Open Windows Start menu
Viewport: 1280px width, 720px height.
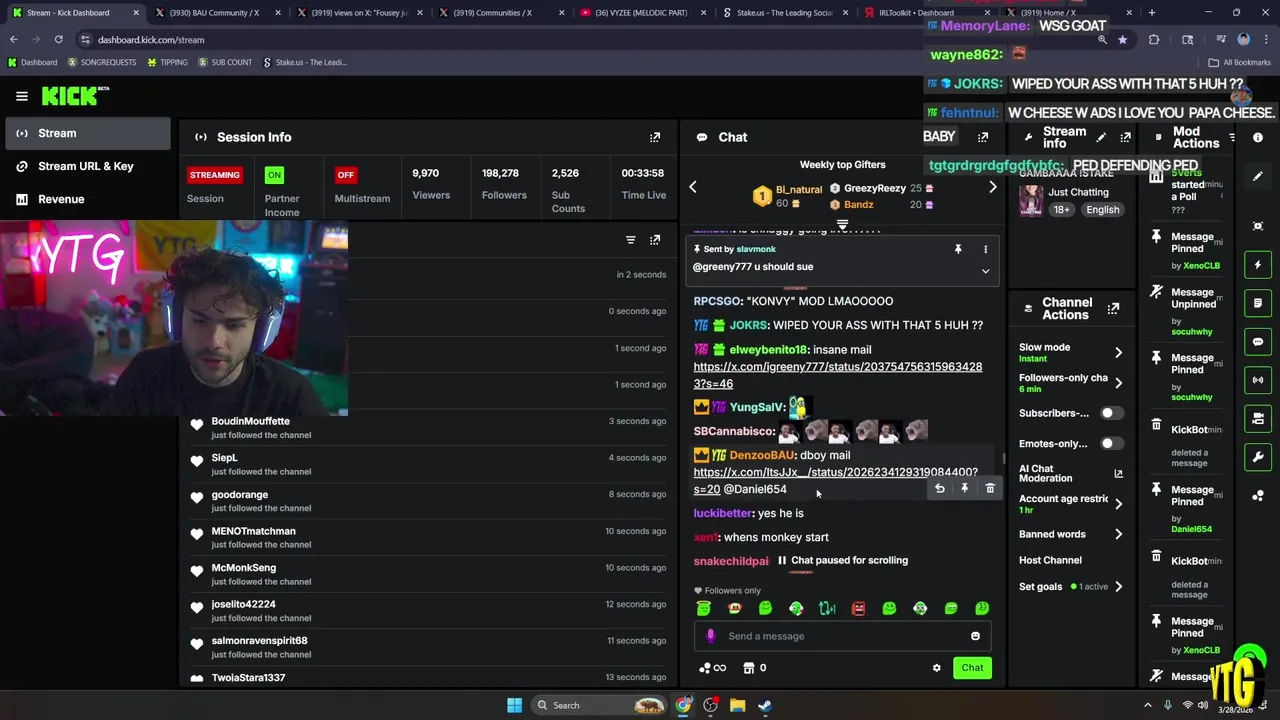click(x=514, y=705)
